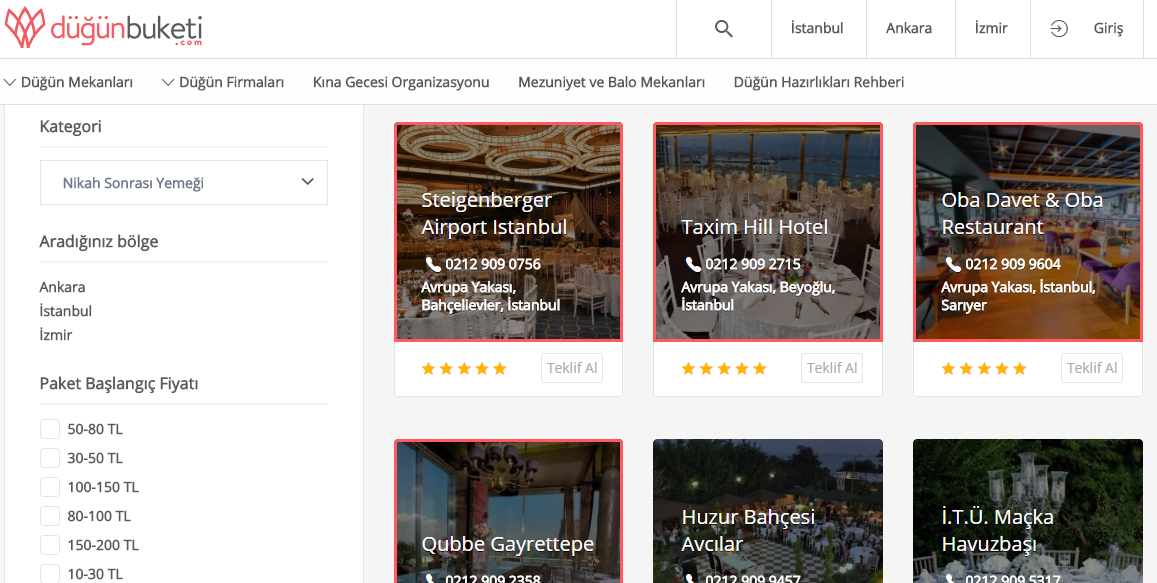
Task: Check the 50-80 TL price checkbox
Action: click(49, 429)
